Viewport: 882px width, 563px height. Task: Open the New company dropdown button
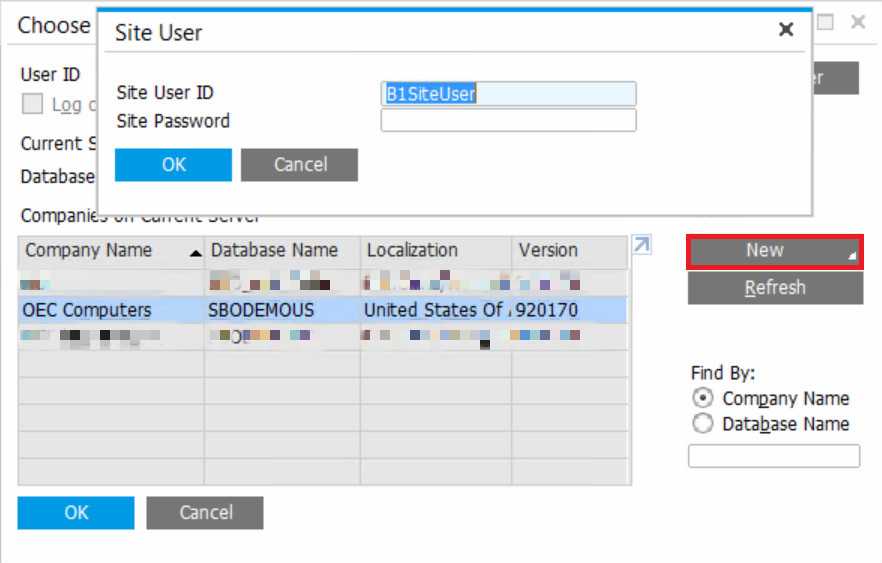point(774,251)
